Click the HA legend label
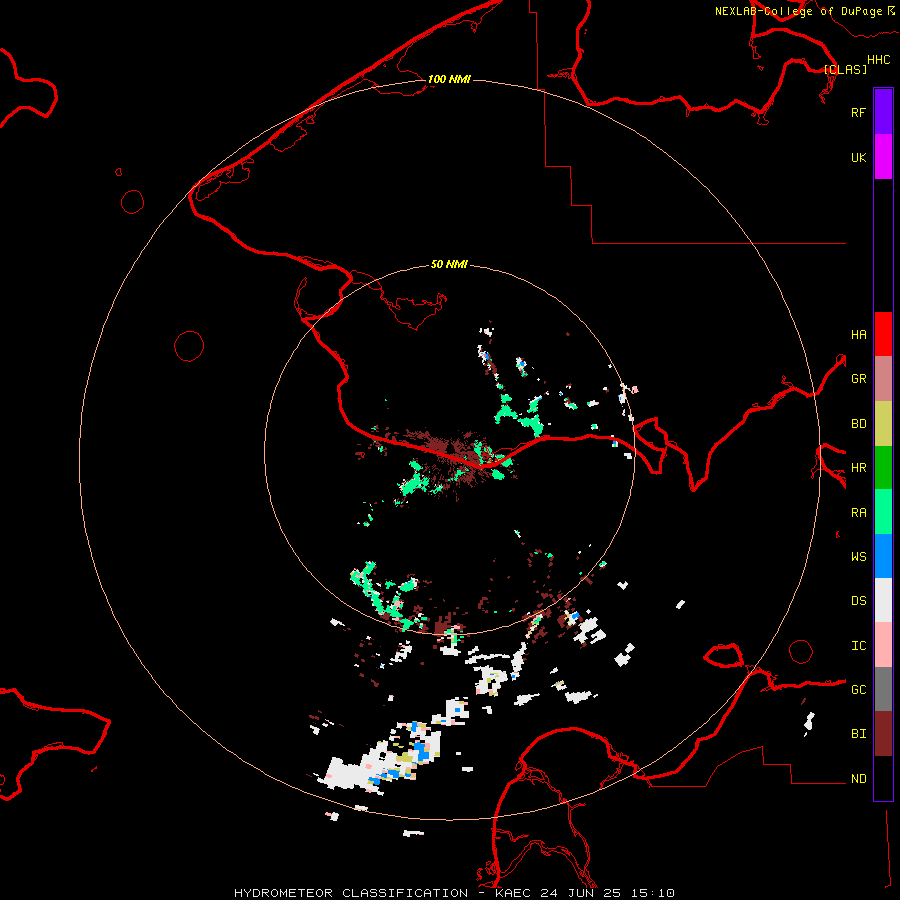The image size is (900, 900). pyautogui.click(x=858, y=335)
